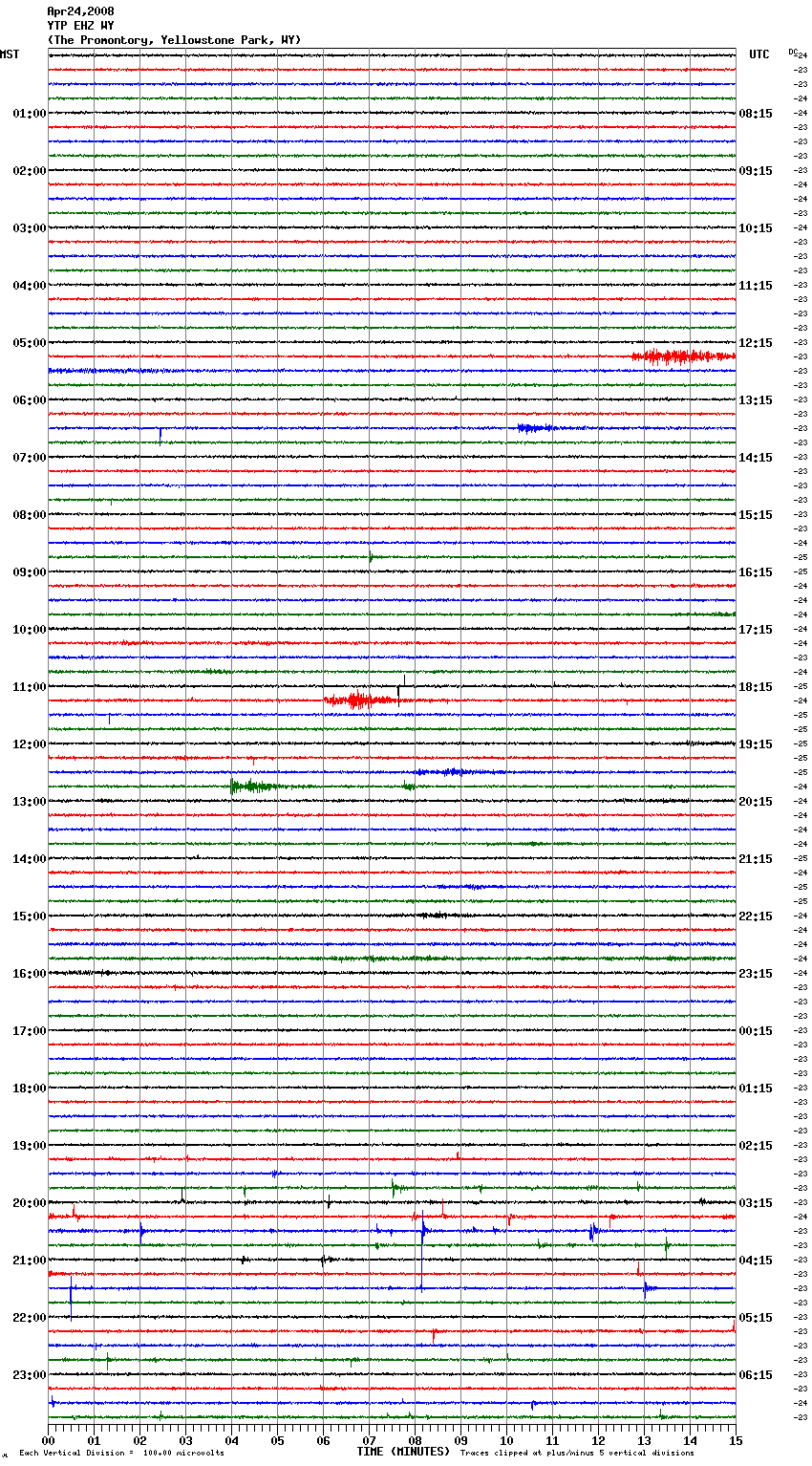Select the 06:00 MST hour label
Viewport: 812px width, 1466px height.
click(x=29, y=400)
